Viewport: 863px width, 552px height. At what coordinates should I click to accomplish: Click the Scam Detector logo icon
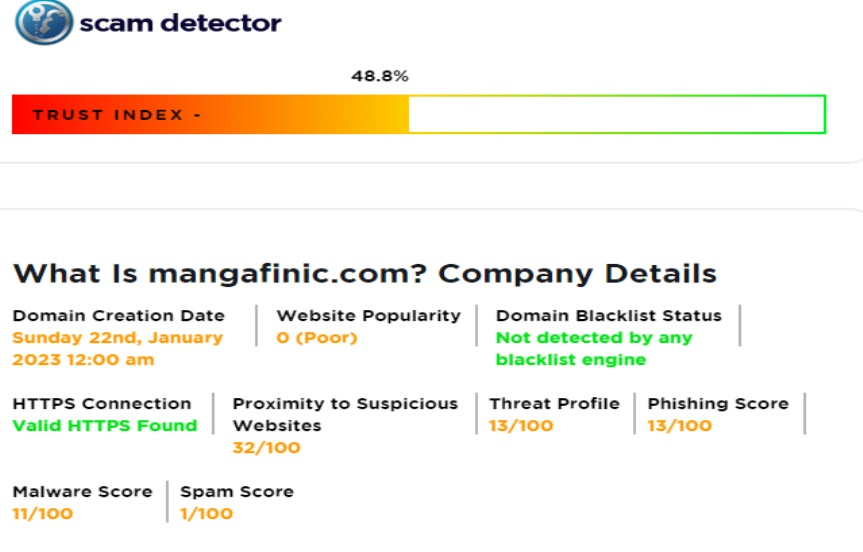(43, 22)
